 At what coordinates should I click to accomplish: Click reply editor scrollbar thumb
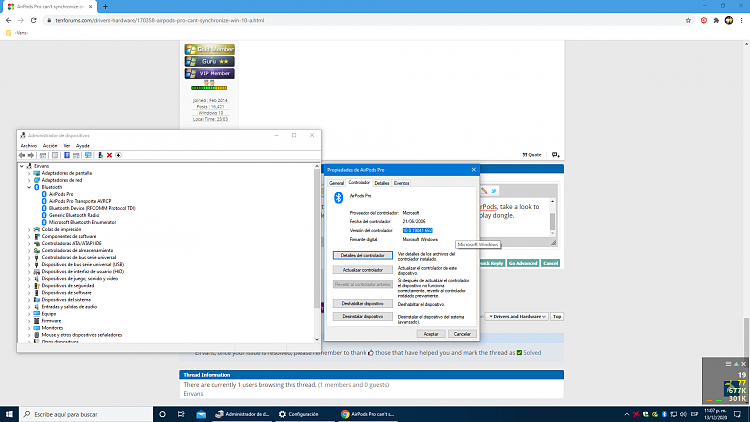click(552, 221)
